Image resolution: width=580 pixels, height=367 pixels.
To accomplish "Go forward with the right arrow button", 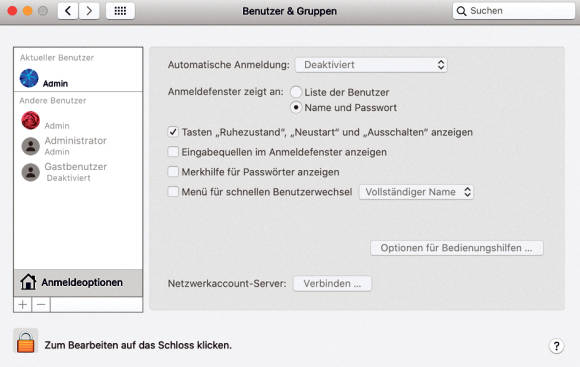I will (89, 11).
